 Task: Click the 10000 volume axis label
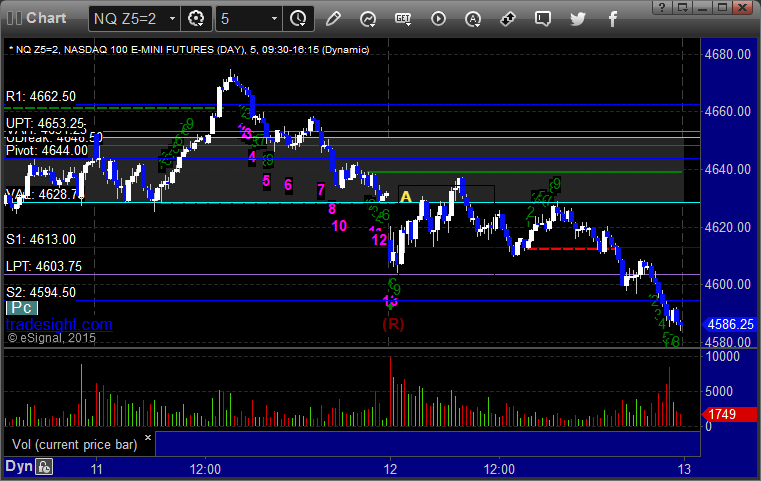click(x=723, y=356)
